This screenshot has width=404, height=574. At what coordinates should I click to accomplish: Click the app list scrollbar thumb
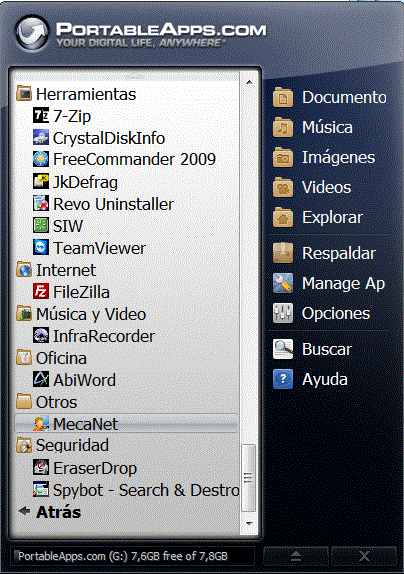tap(249, 478)
